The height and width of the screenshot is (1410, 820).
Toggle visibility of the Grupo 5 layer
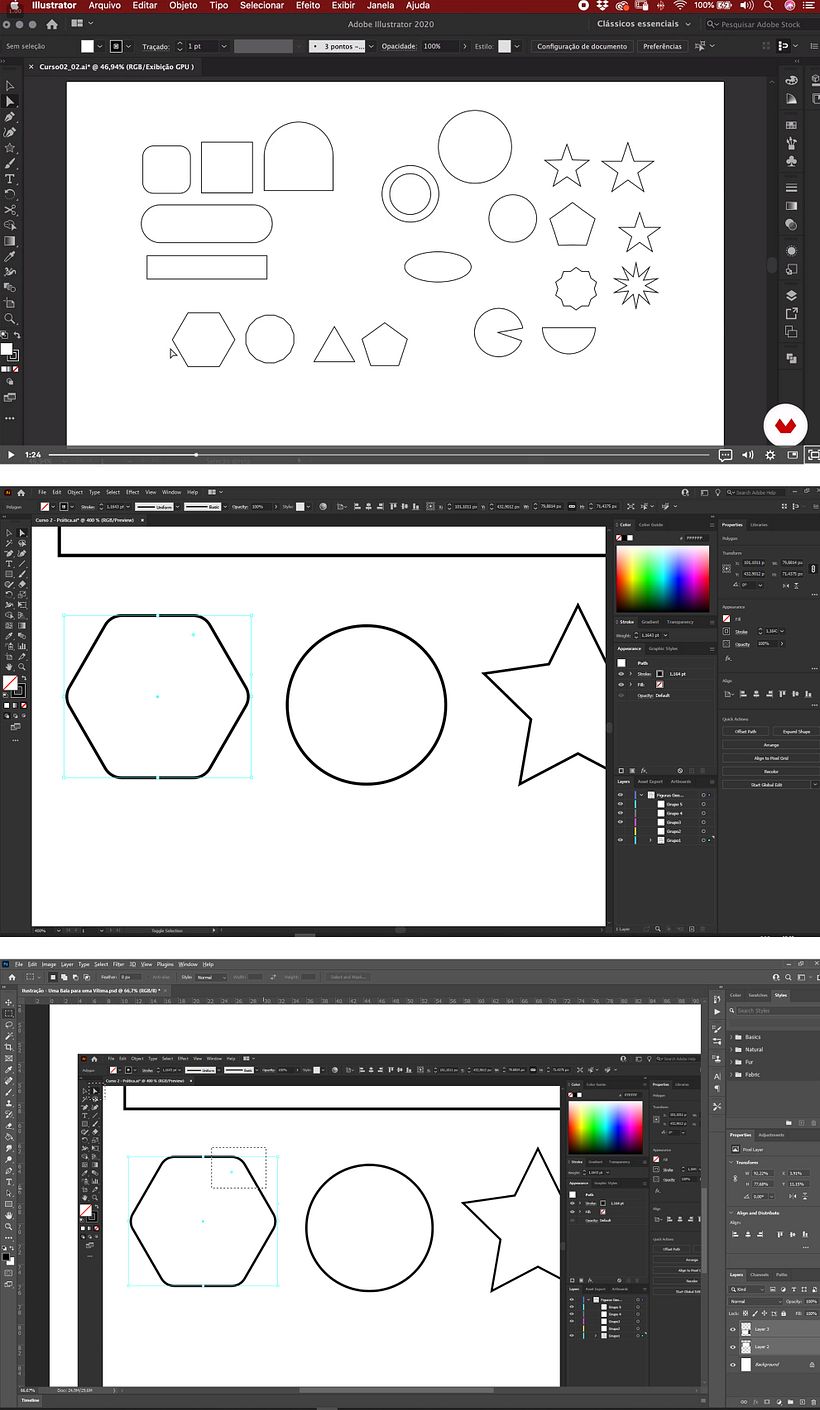[619, 804]
